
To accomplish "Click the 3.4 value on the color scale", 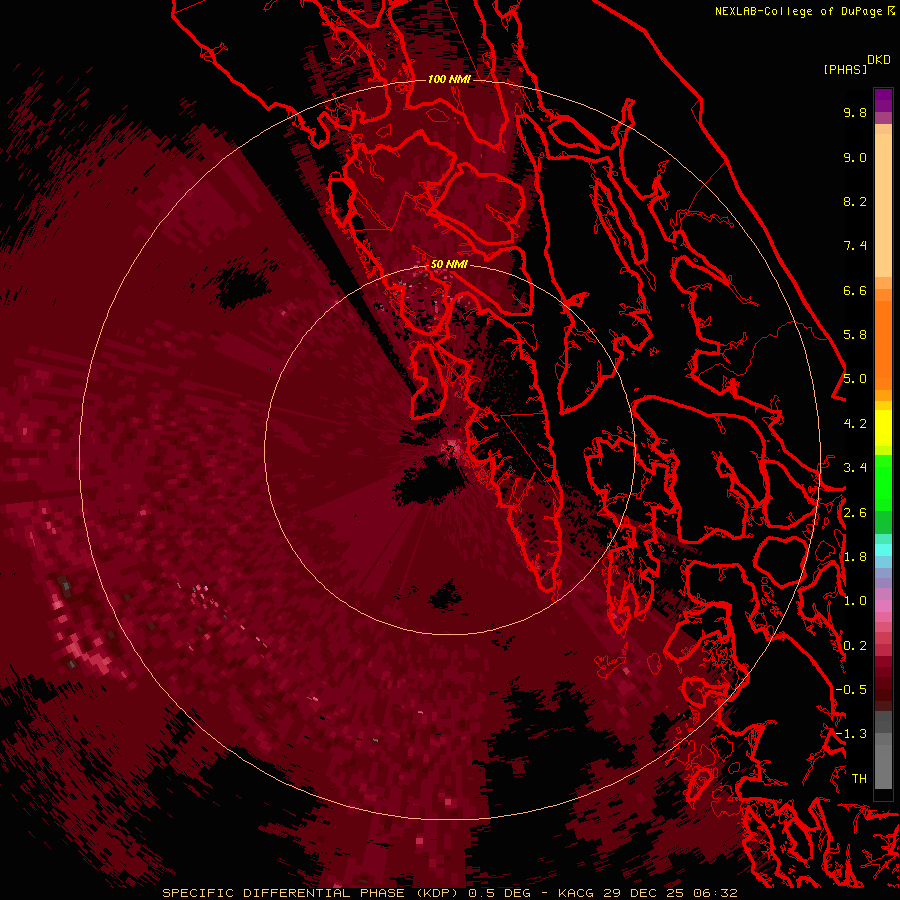I will 855,468.
